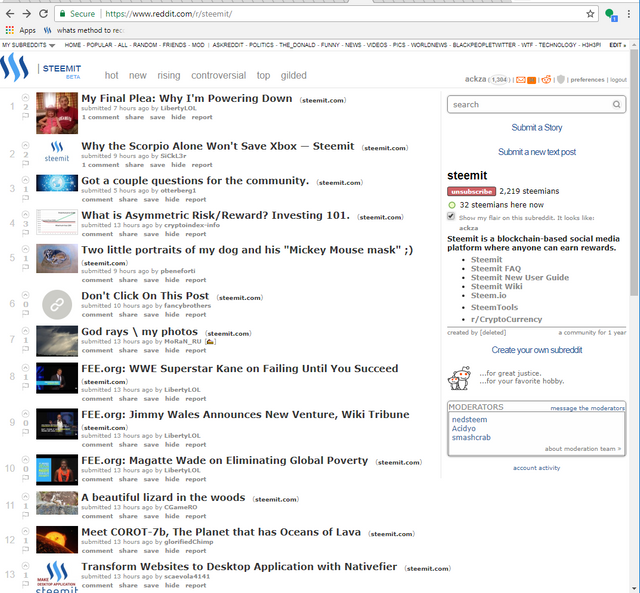Go forward with the browser forward arrow
The height and width of the screenshot is (593, 640).
[x=27, y=14]
